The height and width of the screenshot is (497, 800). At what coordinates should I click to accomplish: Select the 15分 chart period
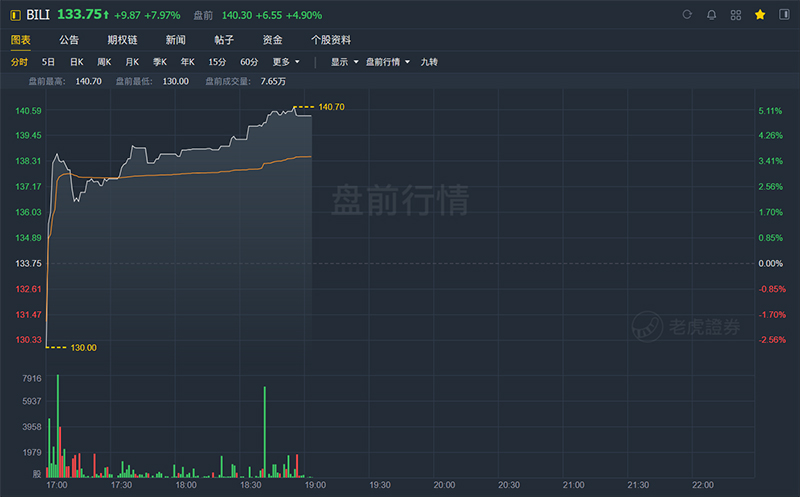click(x=217, y=62)
